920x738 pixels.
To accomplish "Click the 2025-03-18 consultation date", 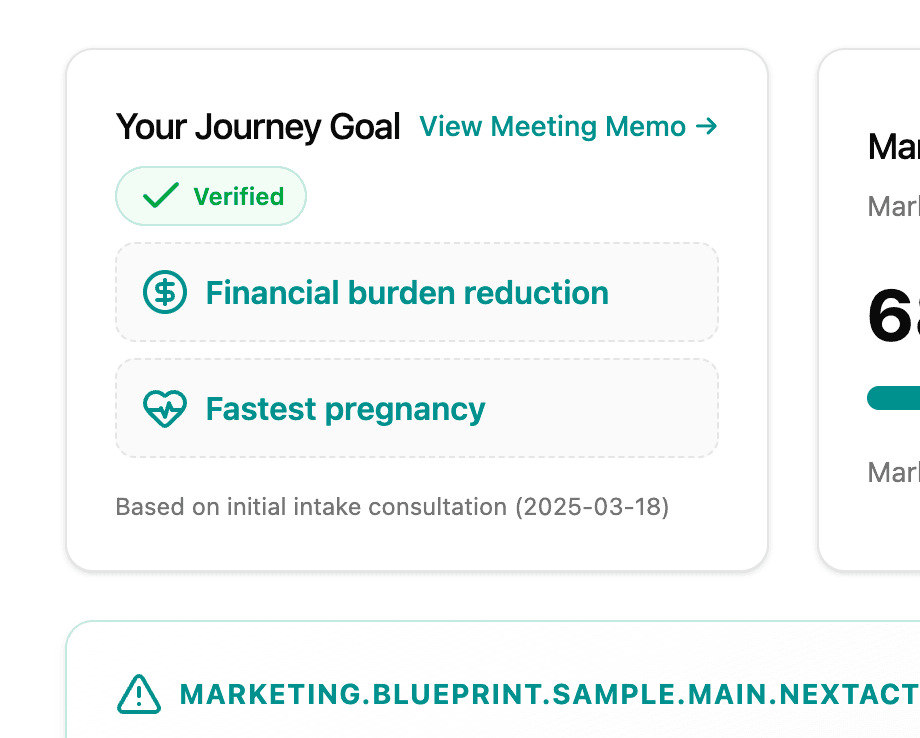I will [592, 507].
